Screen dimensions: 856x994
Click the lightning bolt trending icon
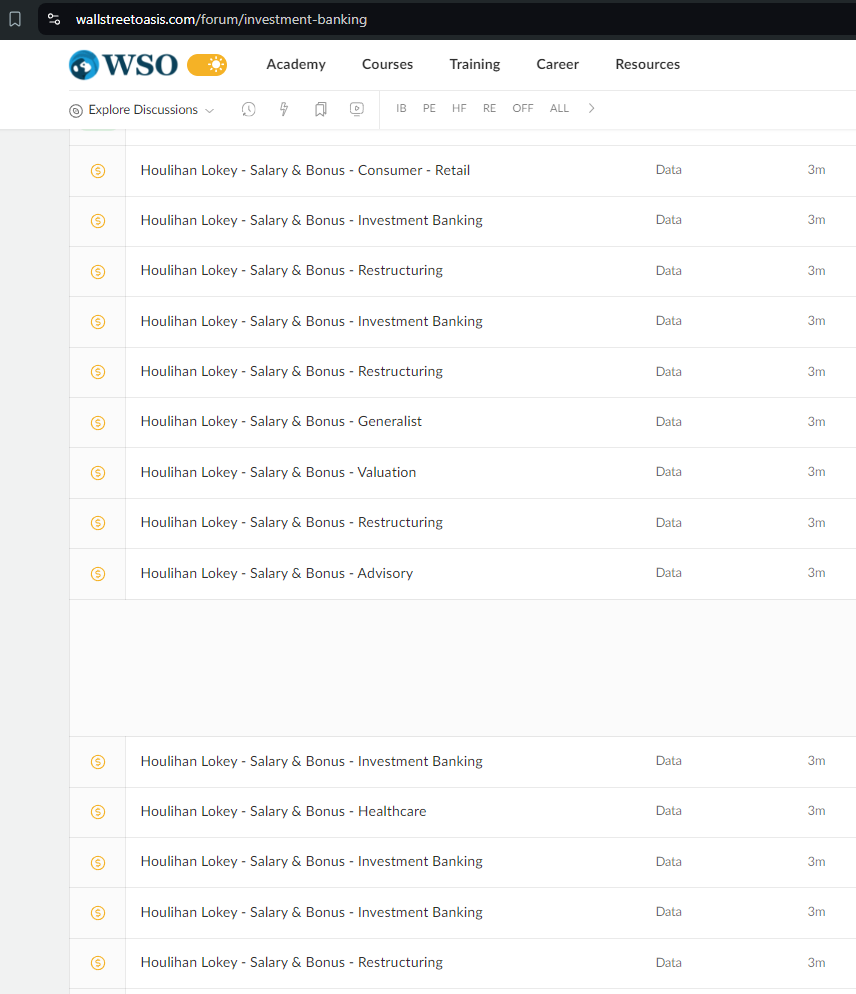click(x=284, y=109)
